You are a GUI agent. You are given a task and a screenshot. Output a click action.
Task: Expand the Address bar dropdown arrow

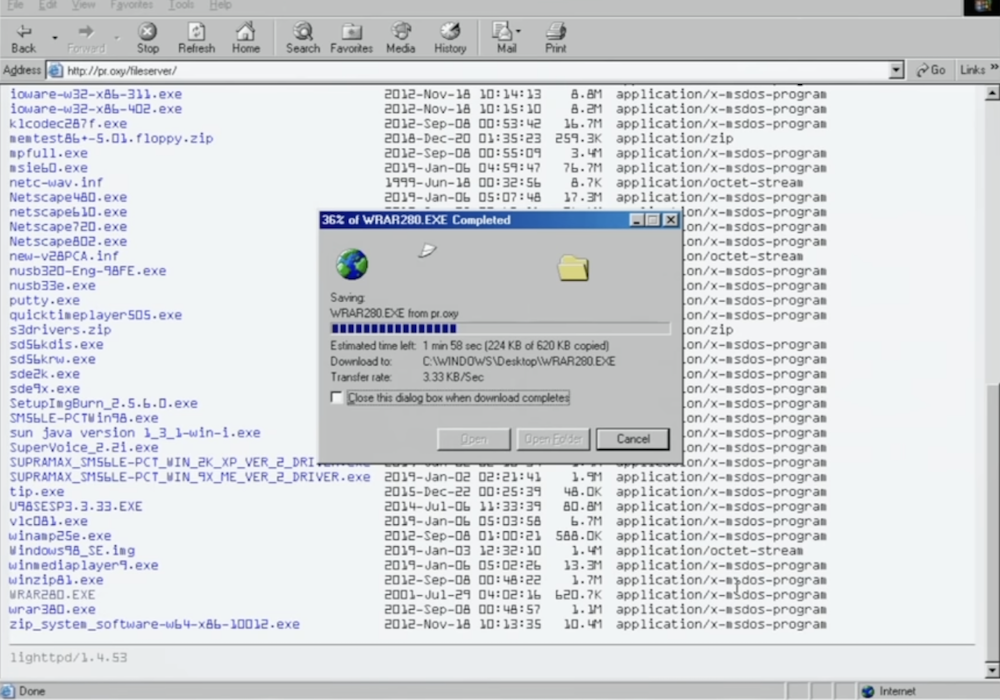[x=896, y=70]
